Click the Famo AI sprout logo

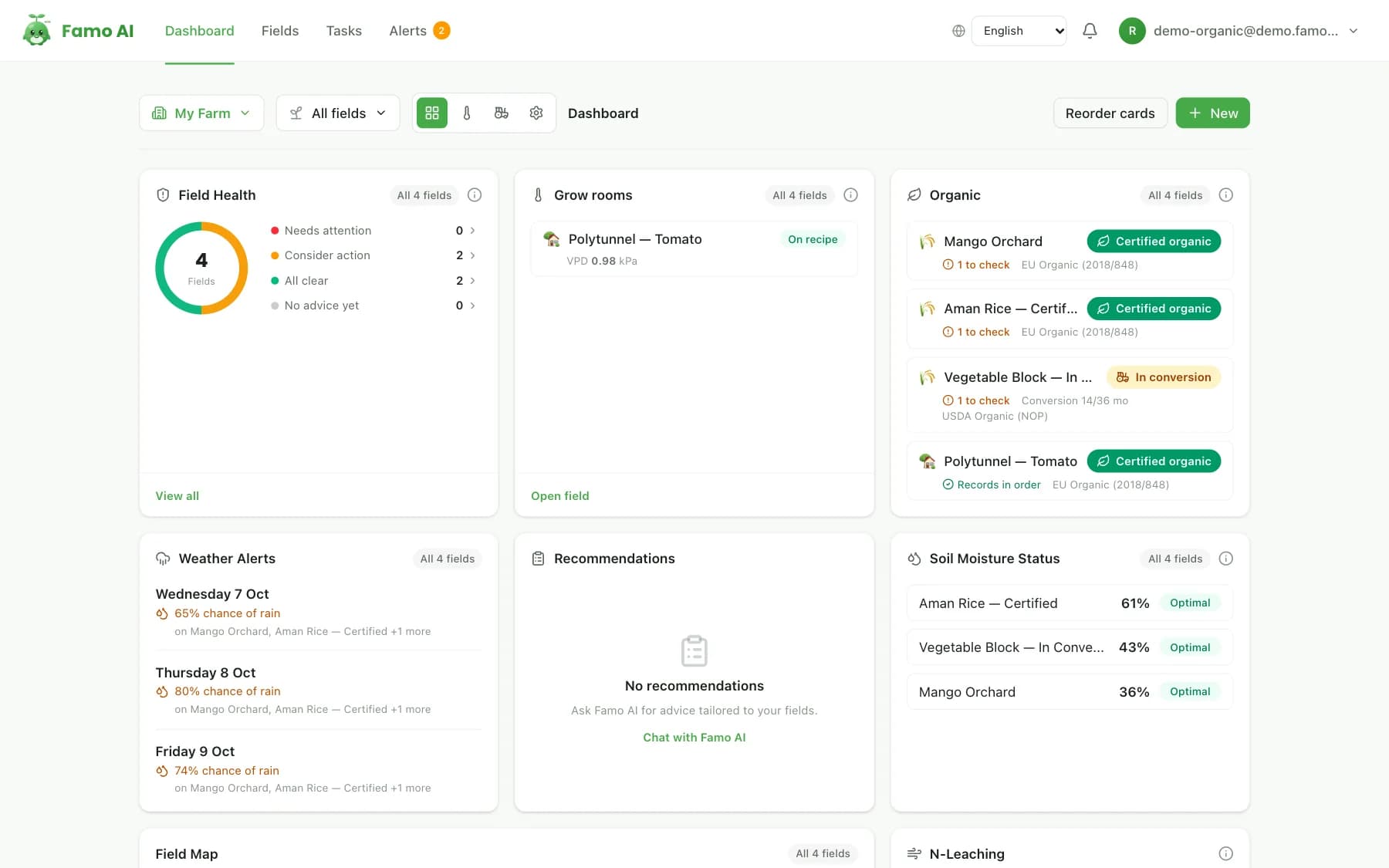click(x=36, y=30)
